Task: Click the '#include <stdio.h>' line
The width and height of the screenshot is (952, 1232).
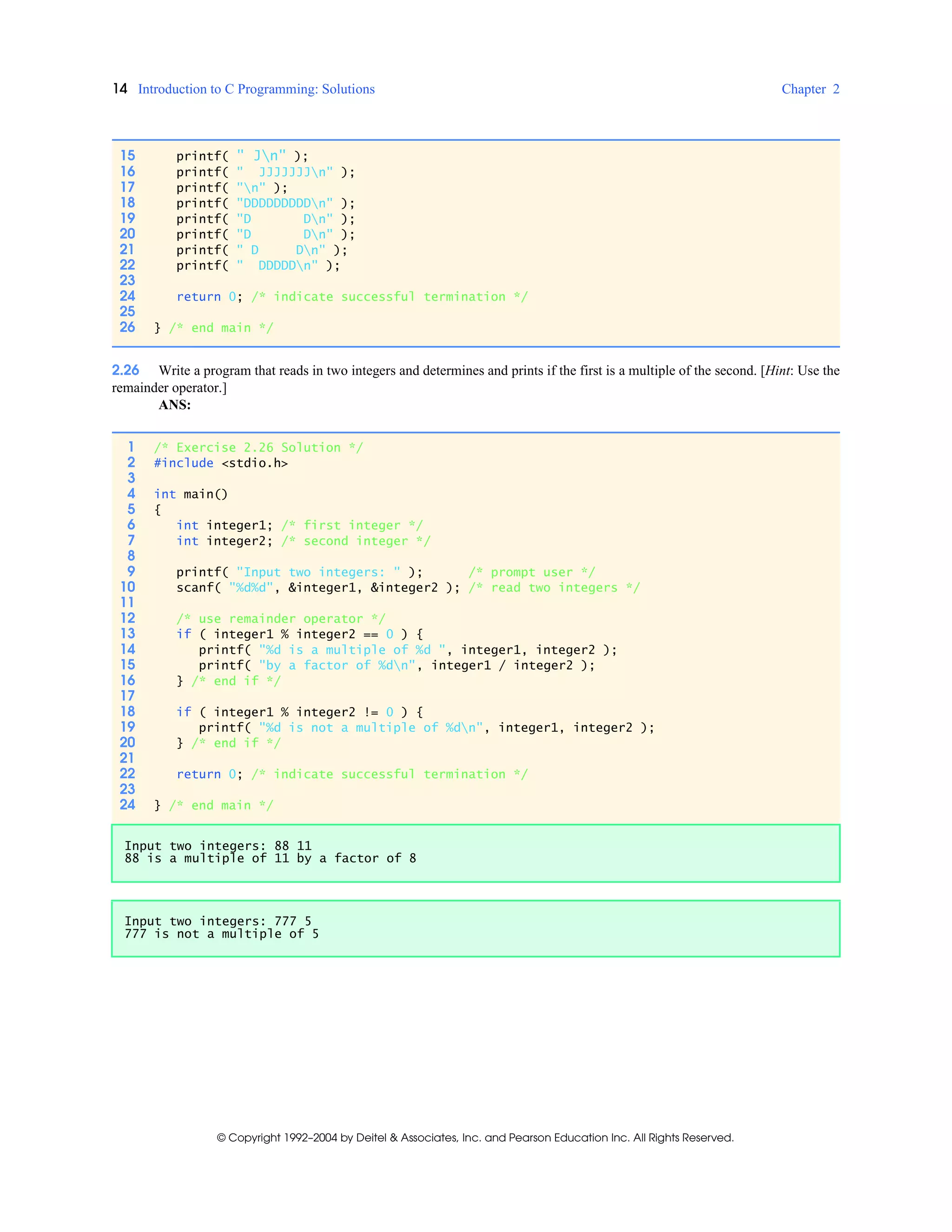Action: (221, 463)
